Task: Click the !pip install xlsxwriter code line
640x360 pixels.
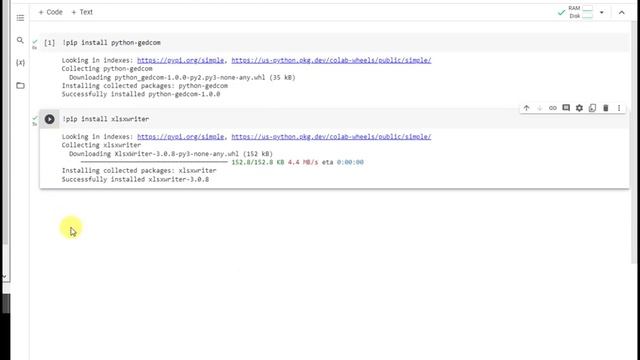Action: (x=106, y=119)
